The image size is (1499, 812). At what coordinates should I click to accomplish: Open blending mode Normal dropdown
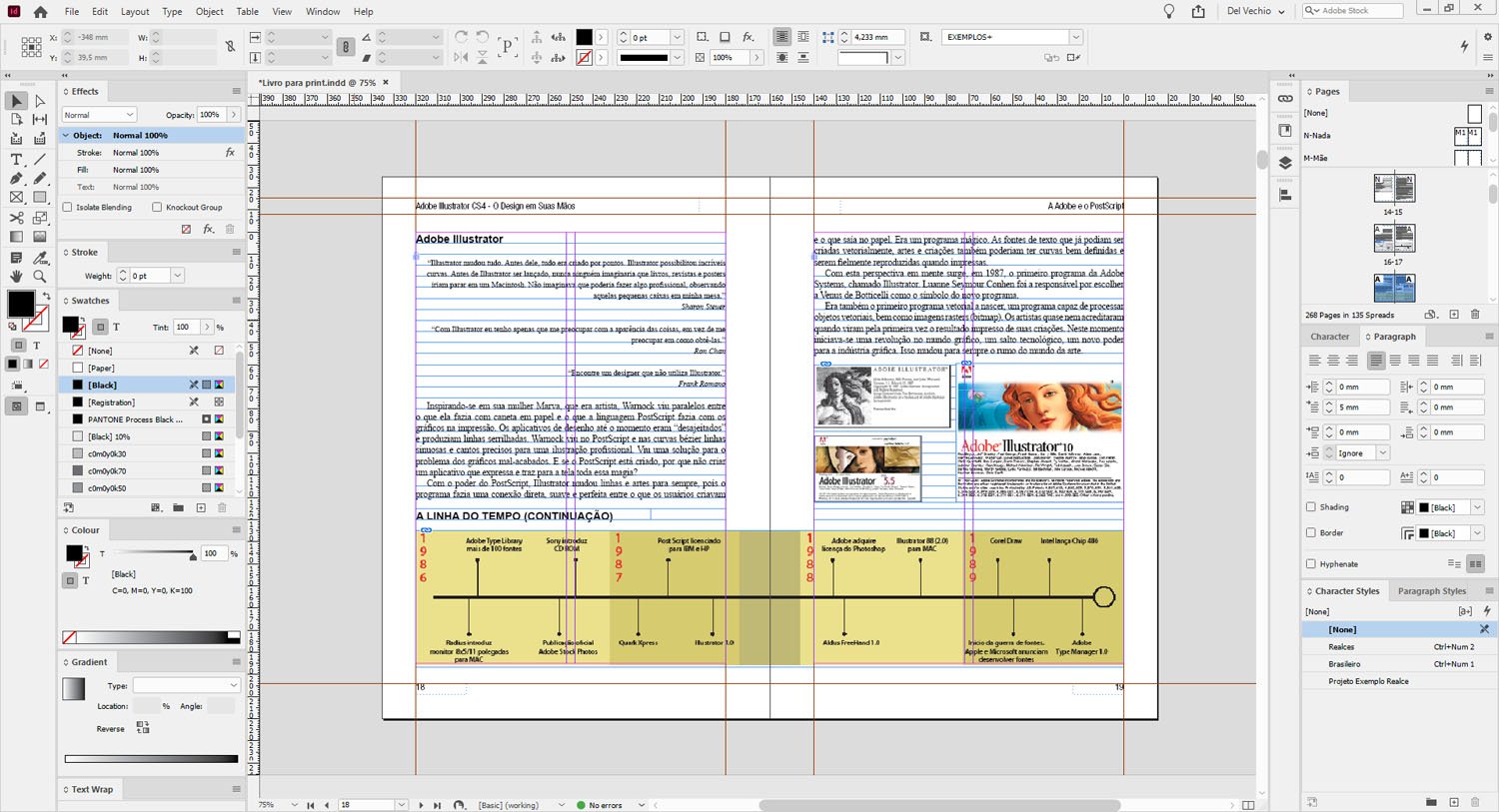[99, 115]
